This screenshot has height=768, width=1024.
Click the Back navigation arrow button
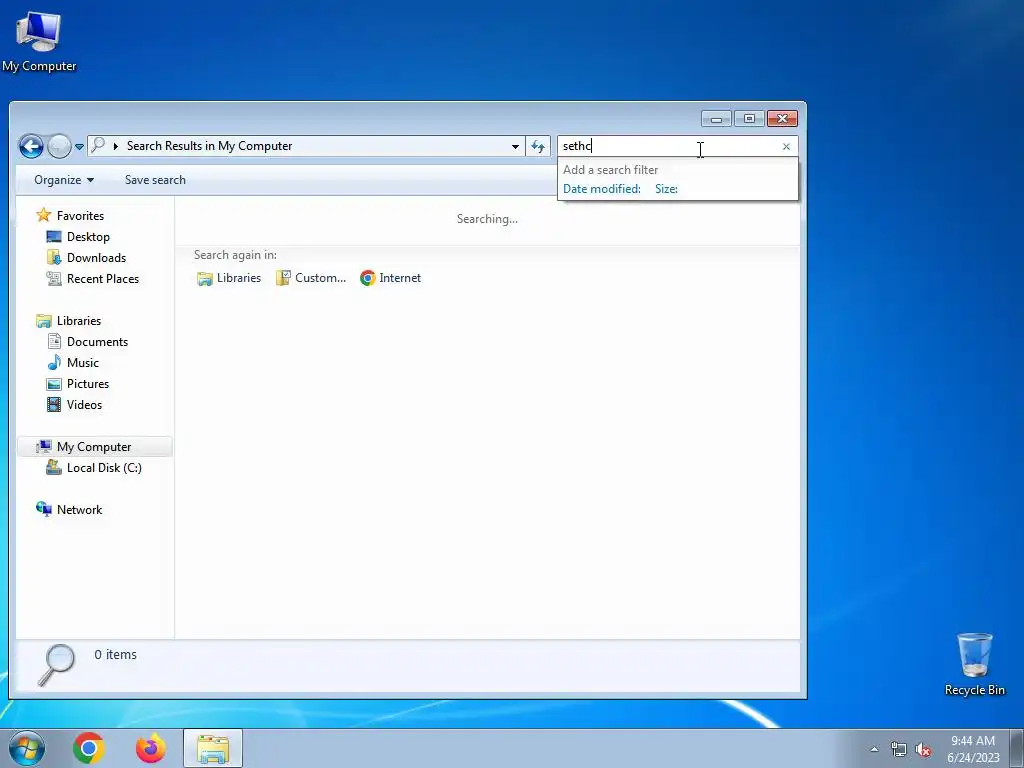coord(31,146)
